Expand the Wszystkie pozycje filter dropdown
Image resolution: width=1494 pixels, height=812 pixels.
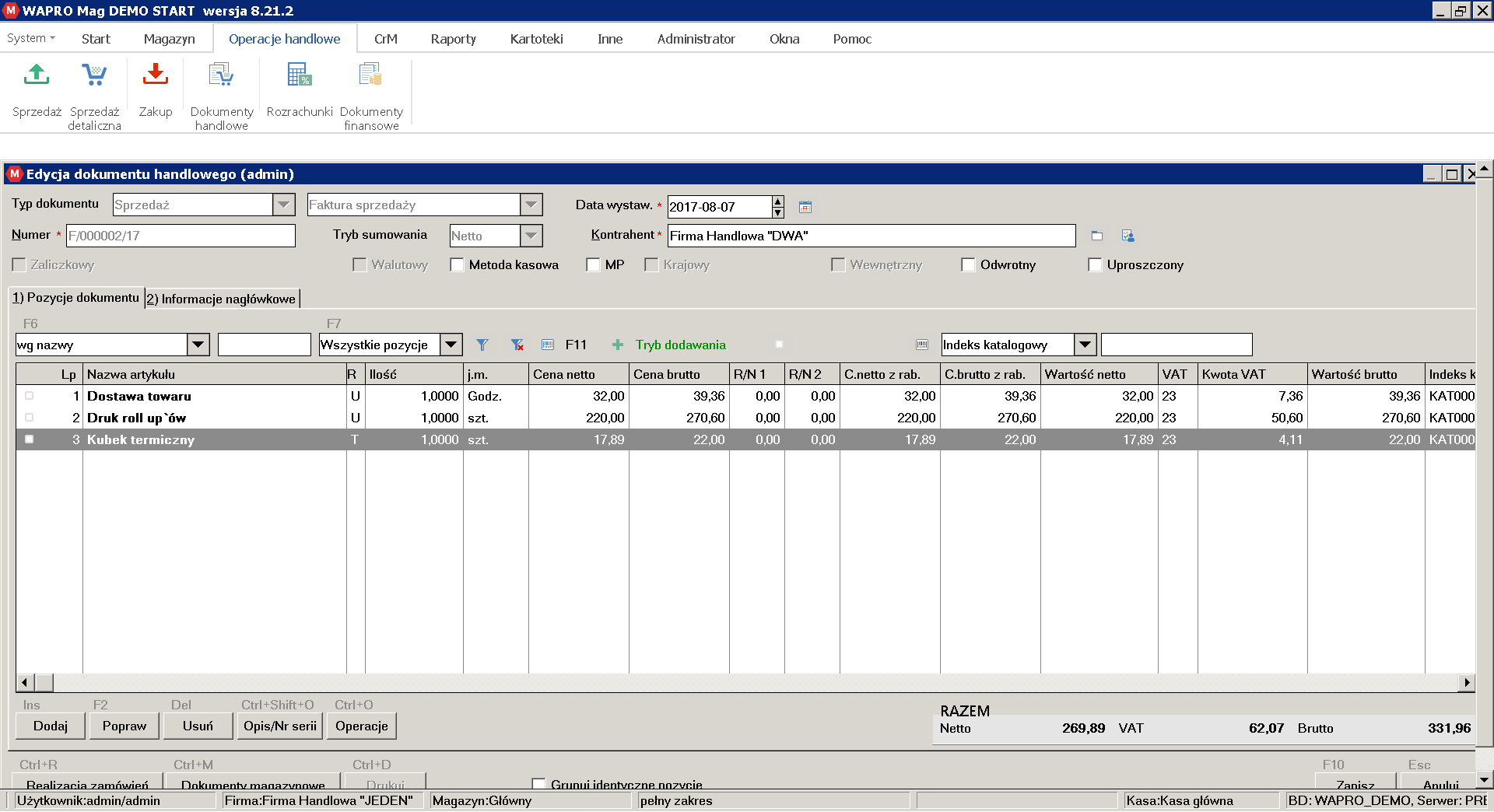(451, 345)
